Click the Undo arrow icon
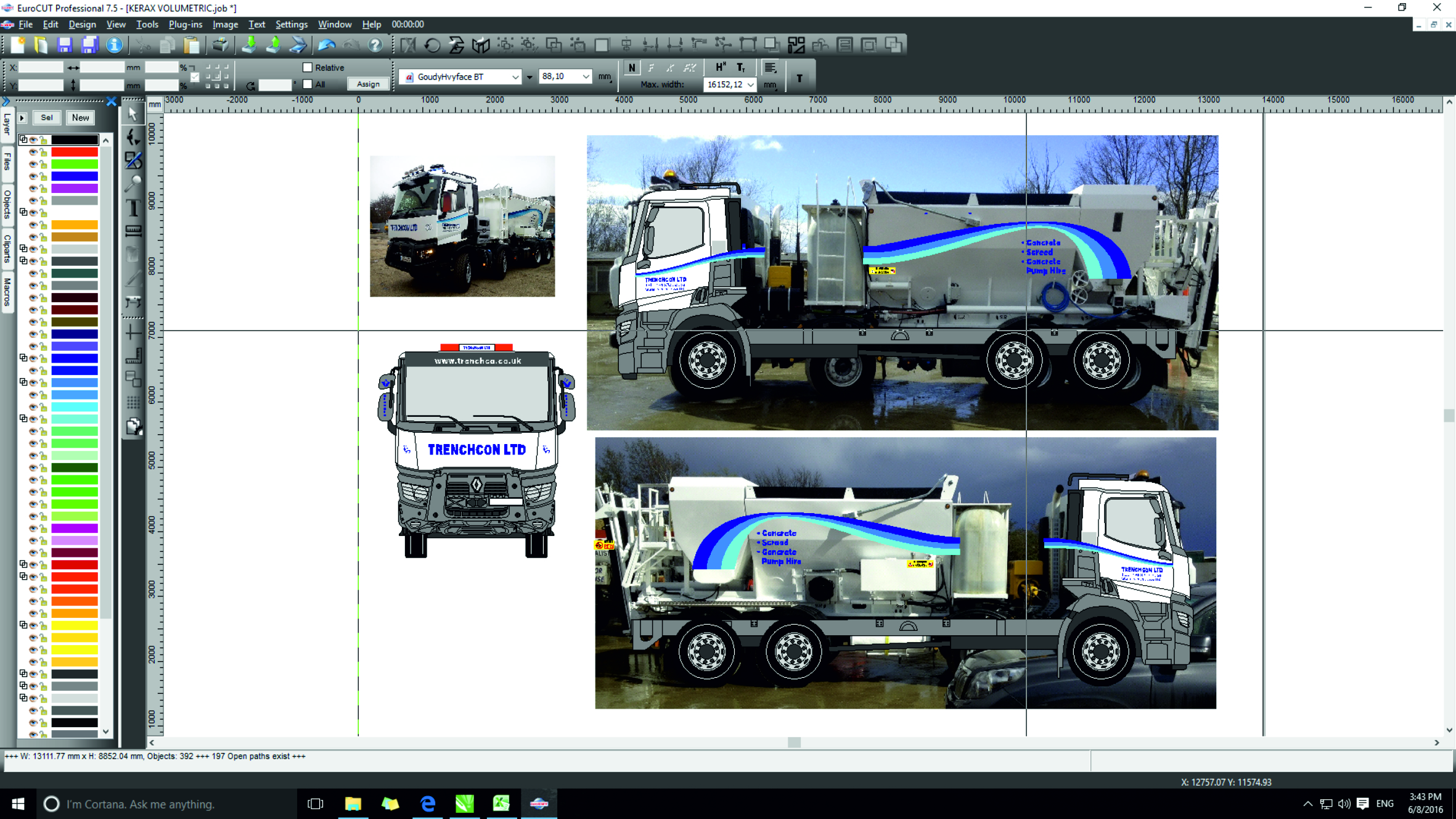The height and width of the screenshot is (819, 1456). click(x=326, y=44)
